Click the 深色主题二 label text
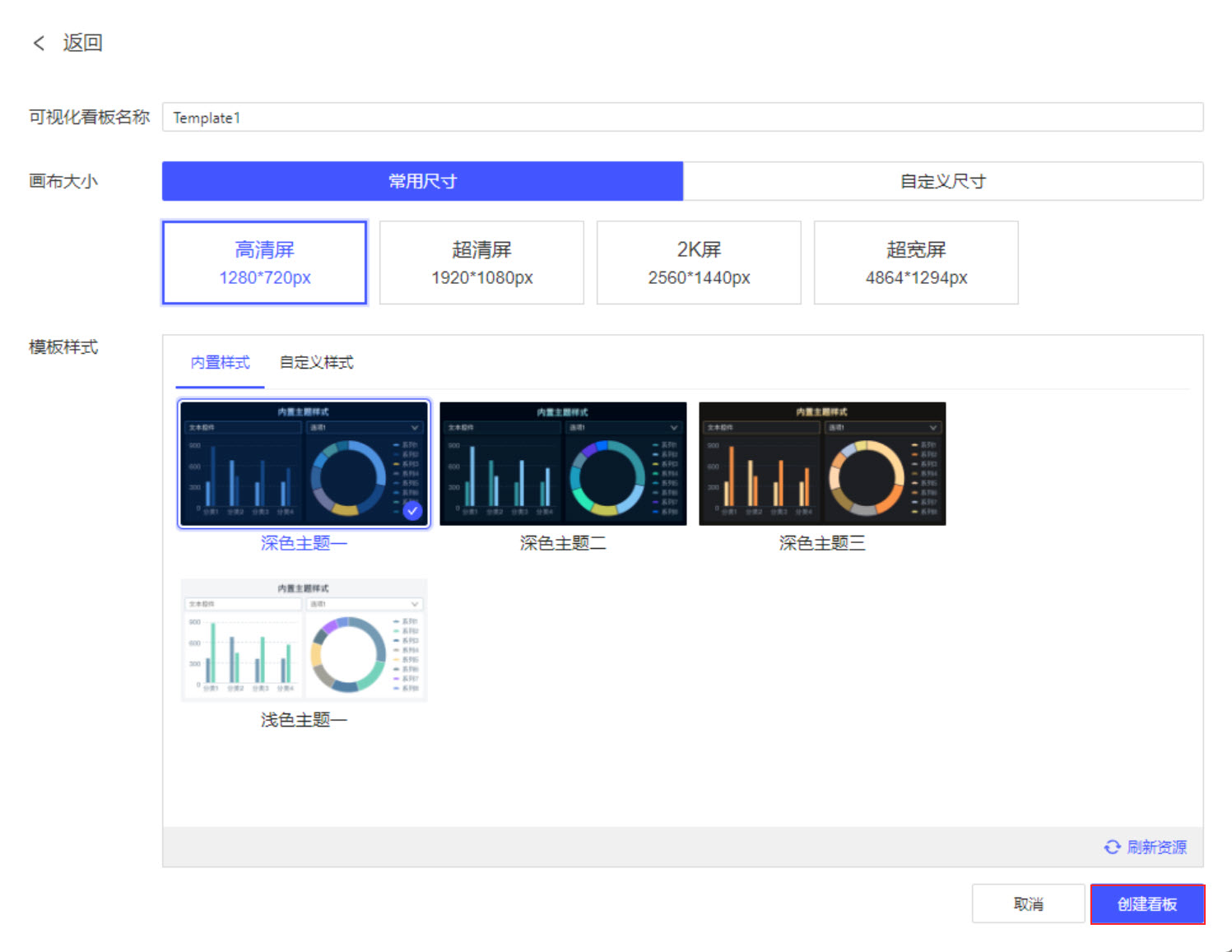1232x952 pixels. coord(563,543)
